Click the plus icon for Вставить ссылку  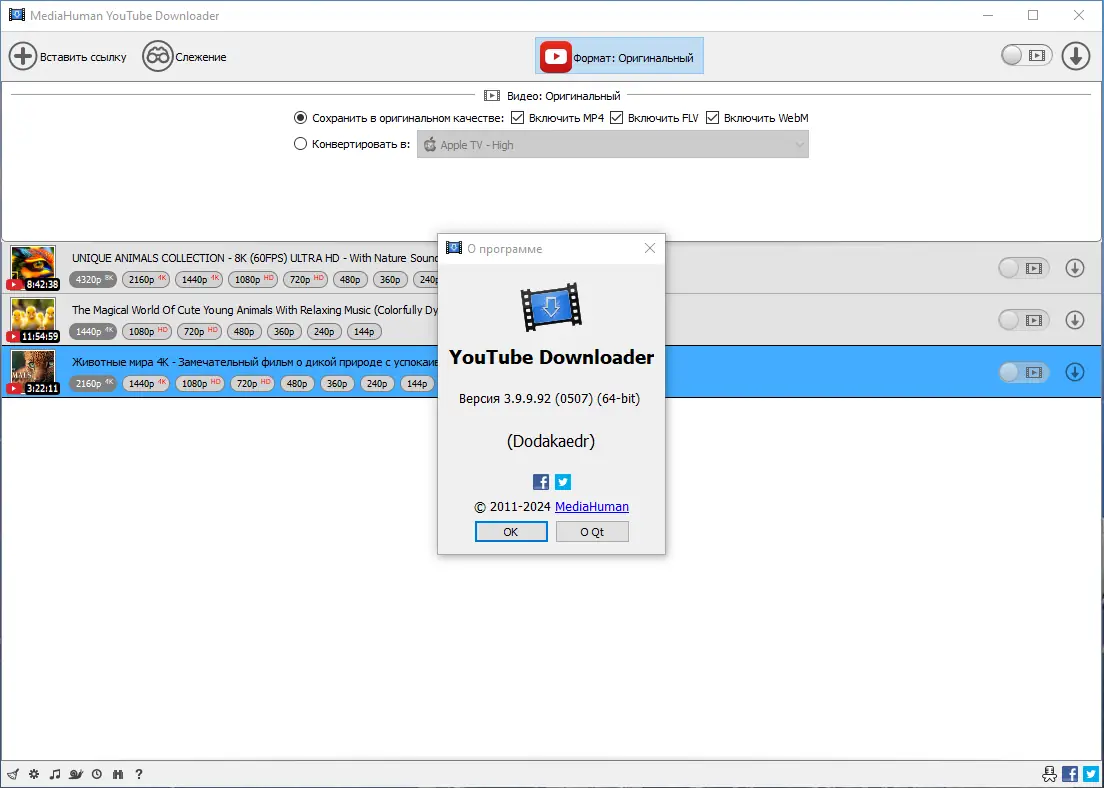tap(23, 56)
